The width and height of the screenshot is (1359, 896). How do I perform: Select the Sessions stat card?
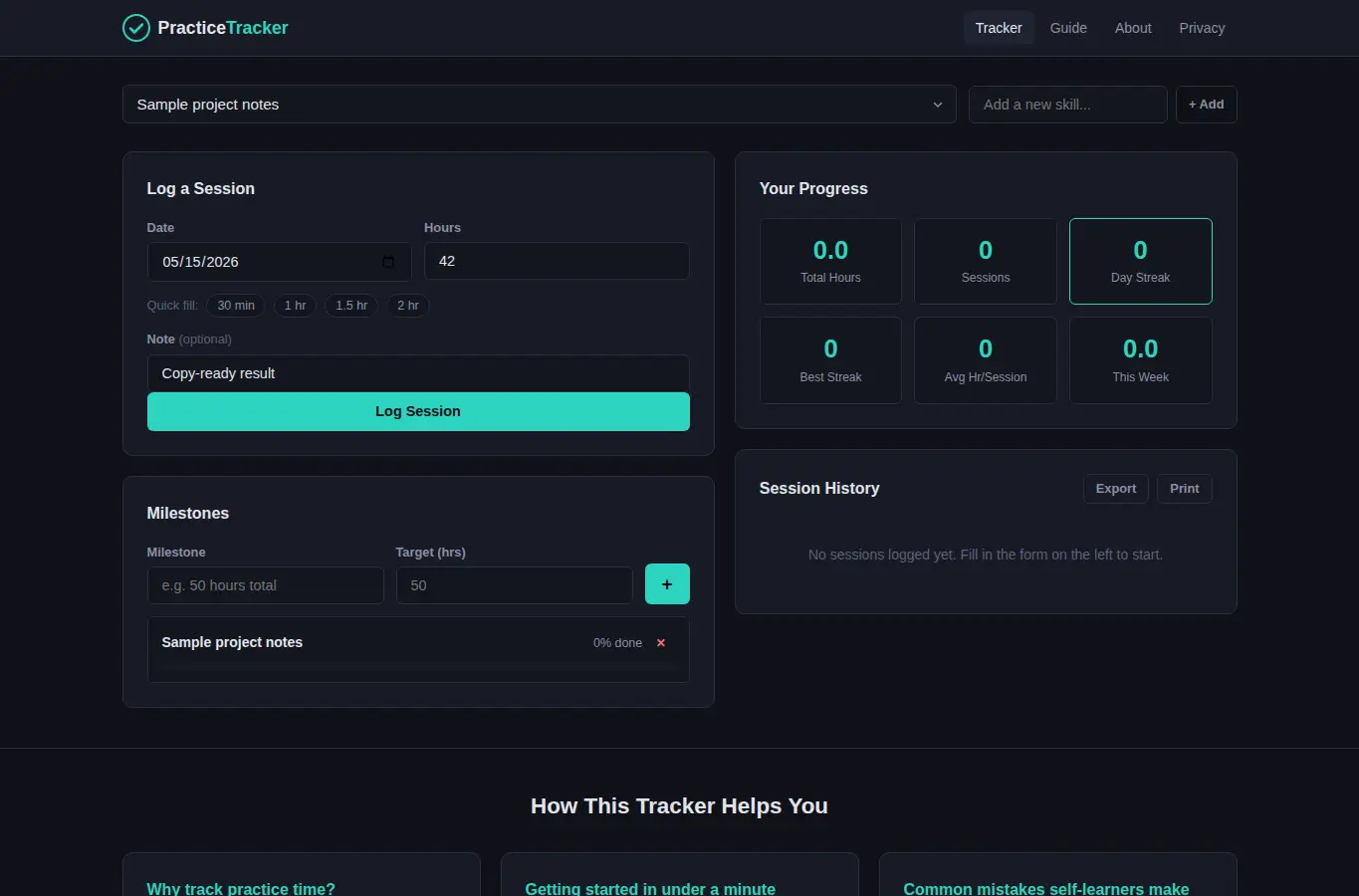click(x=986, y=261)
